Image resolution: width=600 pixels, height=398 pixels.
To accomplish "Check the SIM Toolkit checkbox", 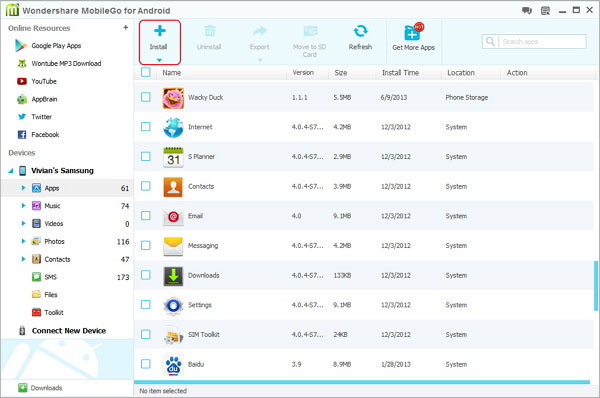I will [x=145, y=334].
